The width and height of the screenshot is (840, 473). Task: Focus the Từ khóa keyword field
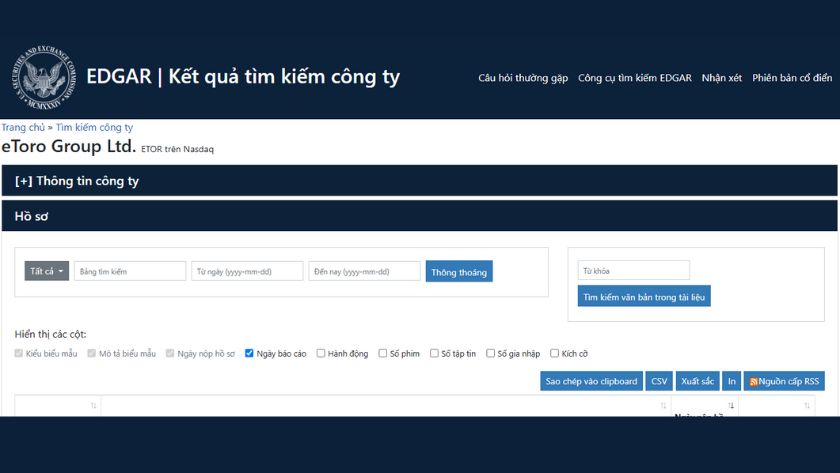pyautogui.click(x=634, y=271)
